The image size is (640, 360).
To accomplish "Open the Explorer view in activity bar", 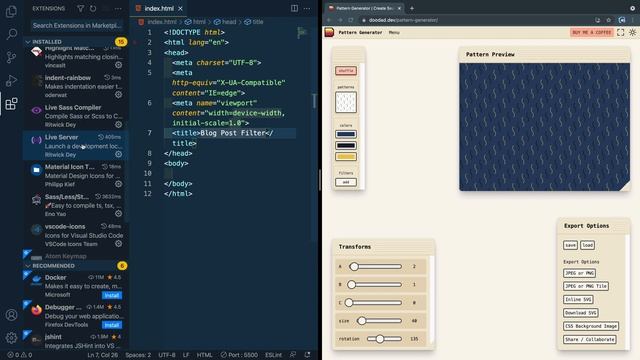I will [x=11, y=11].
